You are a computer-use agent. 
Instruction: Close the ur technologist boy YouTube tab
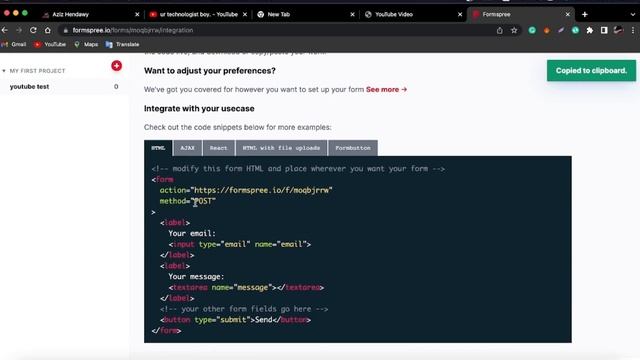click(245, 14)
